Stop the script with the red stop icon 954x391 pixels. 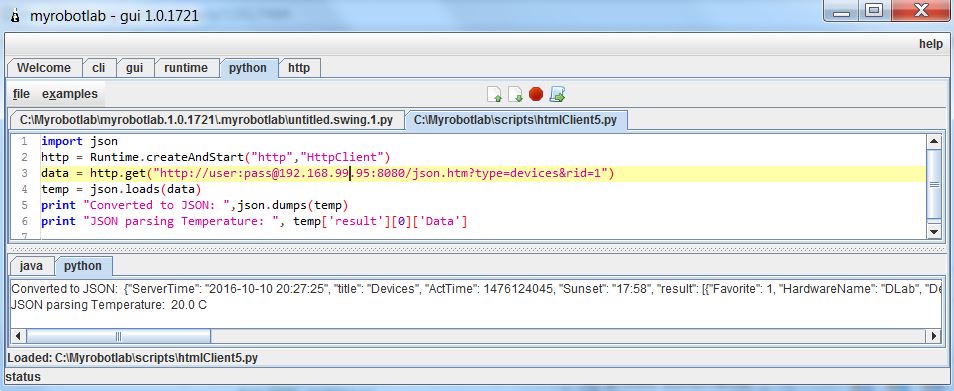click(x=535, y=94)
